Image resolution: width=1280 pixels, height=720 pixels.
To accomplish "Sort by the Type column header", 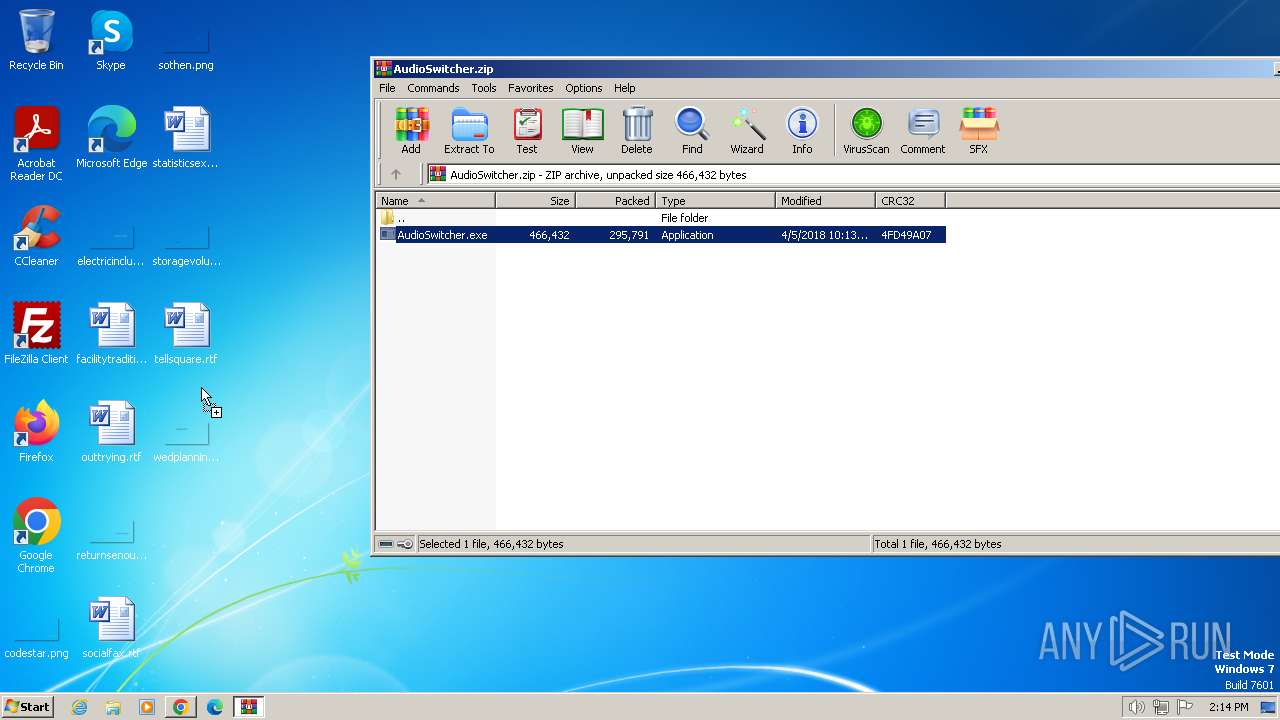I will coord(716,201).
